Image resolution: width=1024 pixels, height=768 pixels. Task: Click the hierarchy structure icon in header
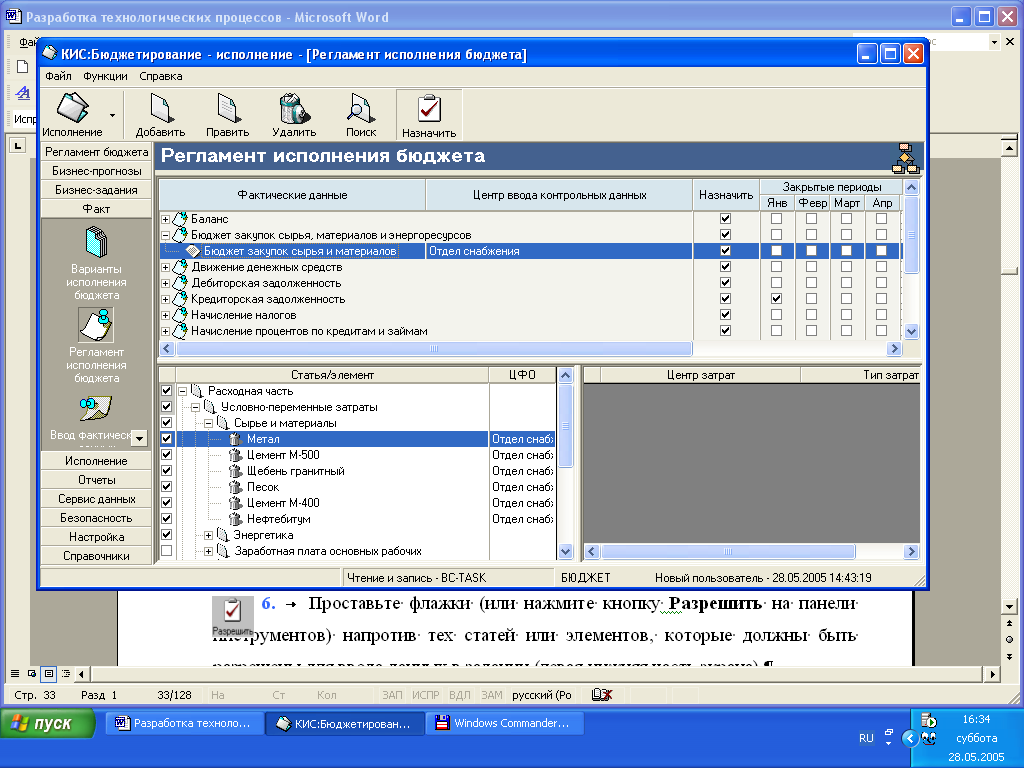point(905,157)
